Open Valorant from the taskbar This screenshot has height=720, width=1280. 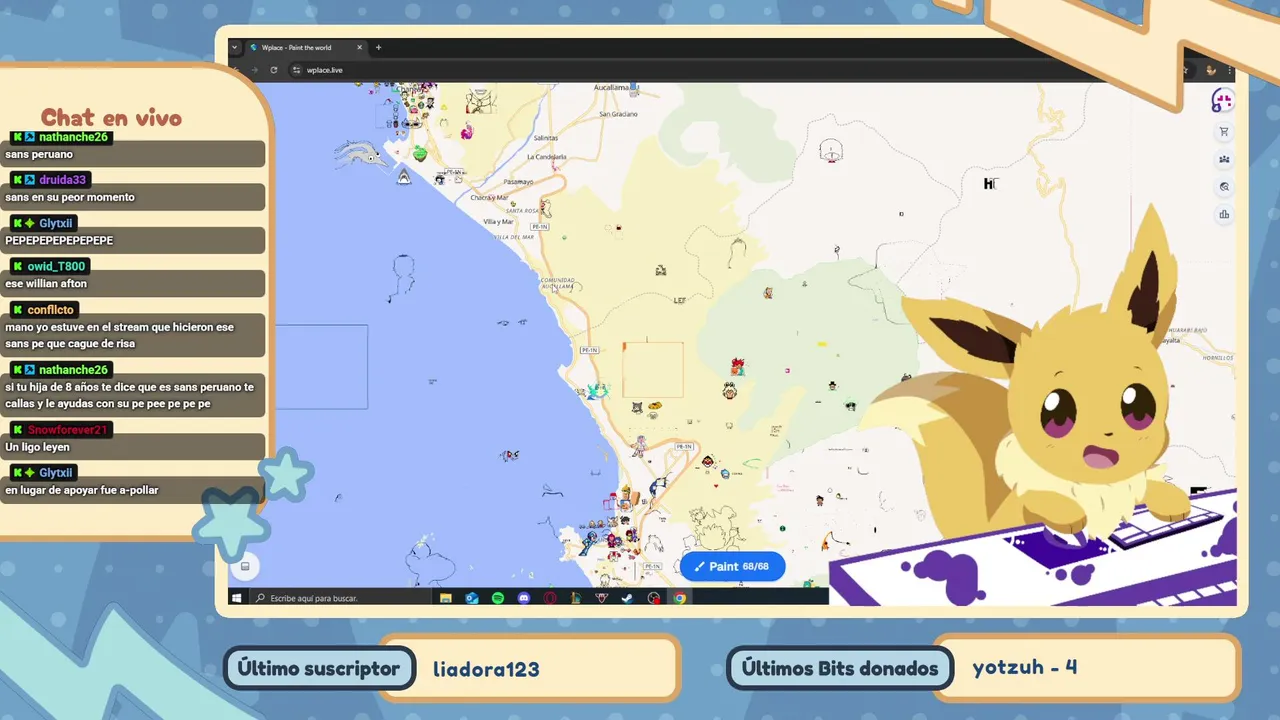click(602, 598)
